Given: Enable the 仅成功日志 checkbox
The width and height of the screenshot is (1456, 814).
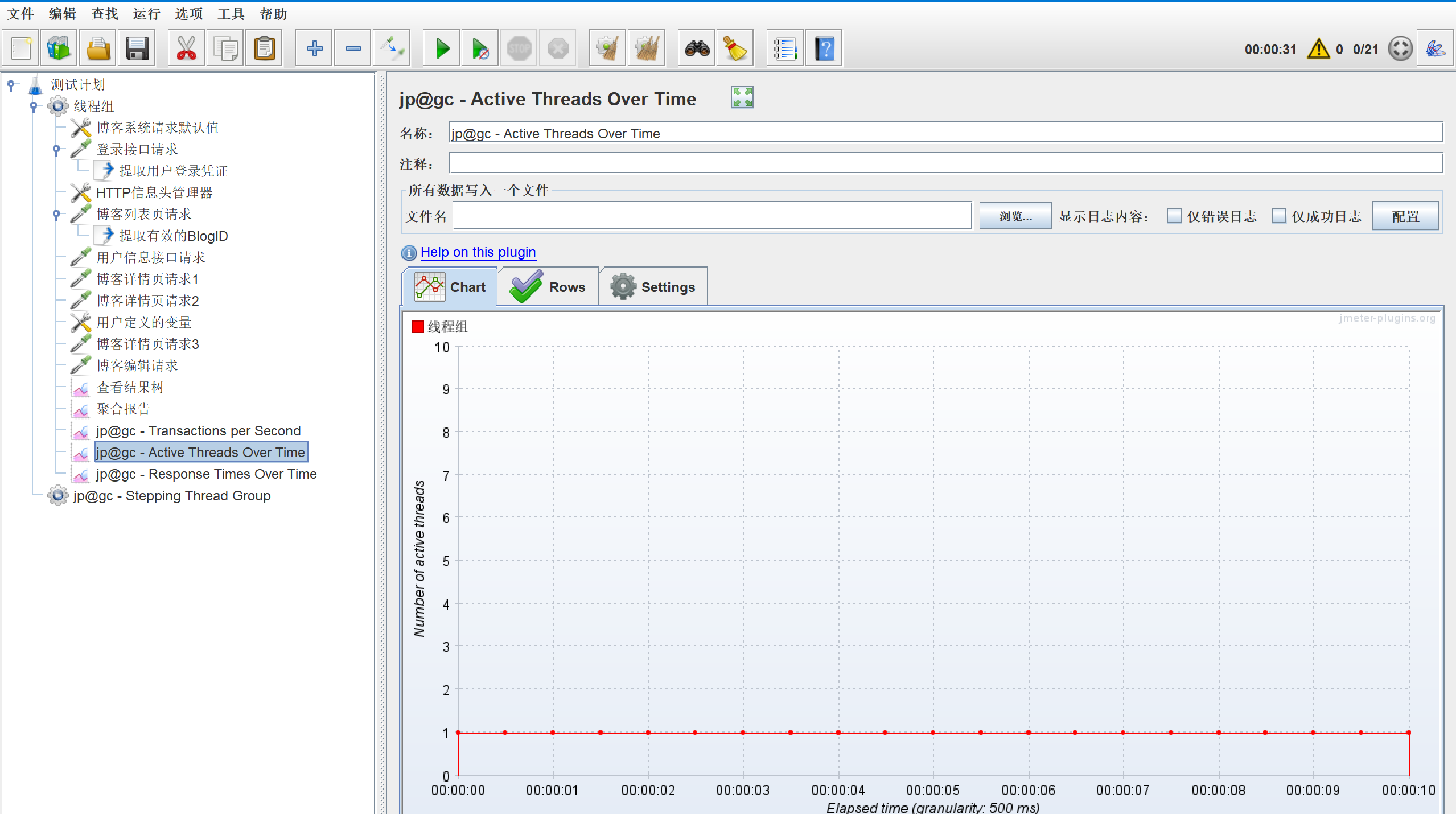Looking at the screenshot, I should coord(1278,216).
